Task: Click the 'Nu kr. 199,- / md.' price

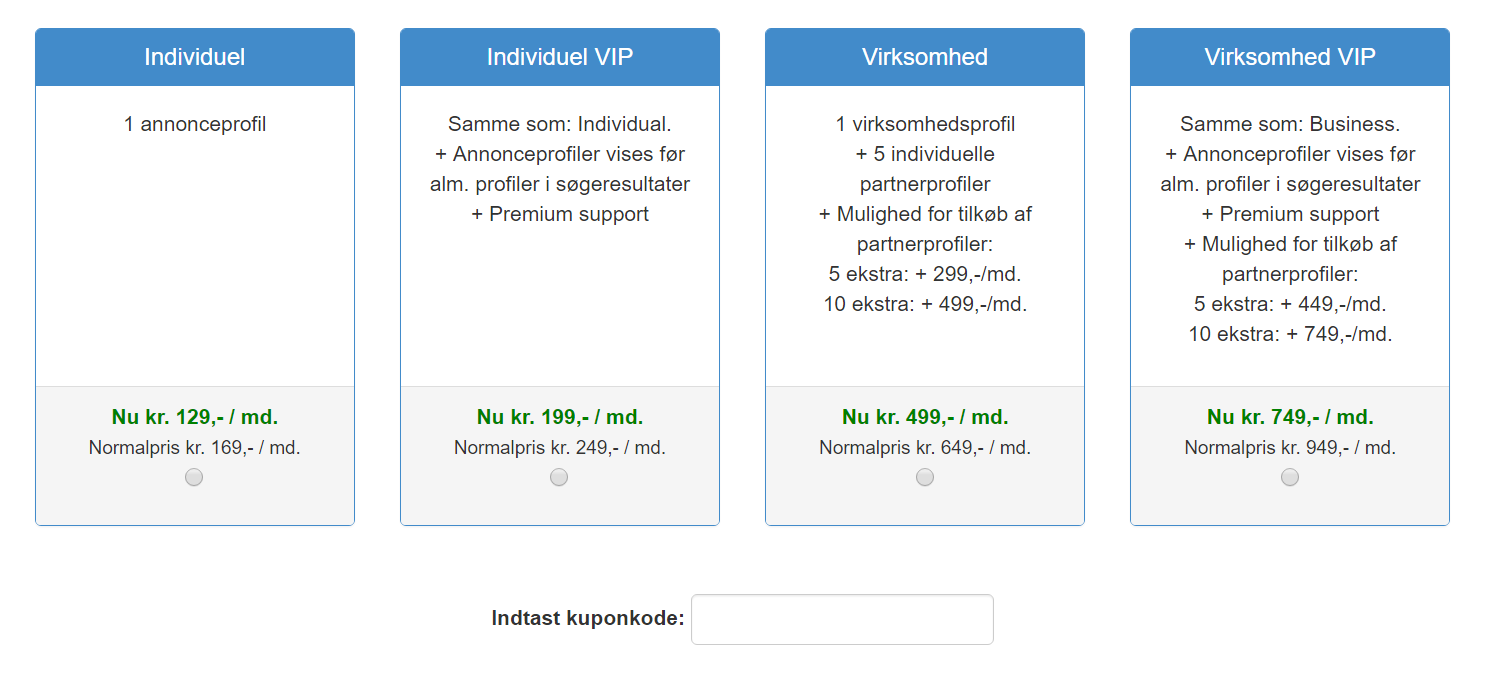Action: point(560,417)
